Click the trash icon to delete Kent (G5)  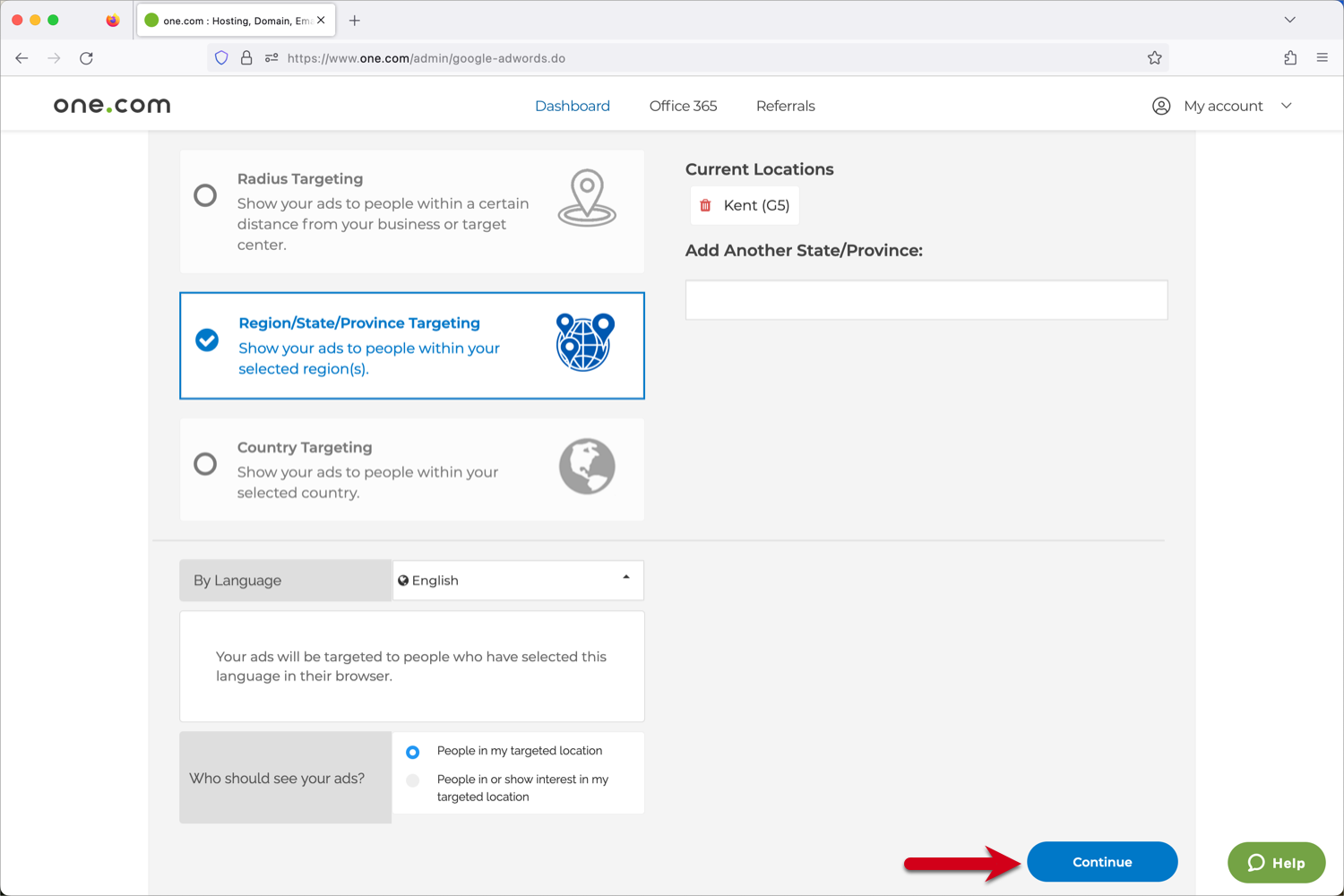pyautogui.click(x=707, y=205)
